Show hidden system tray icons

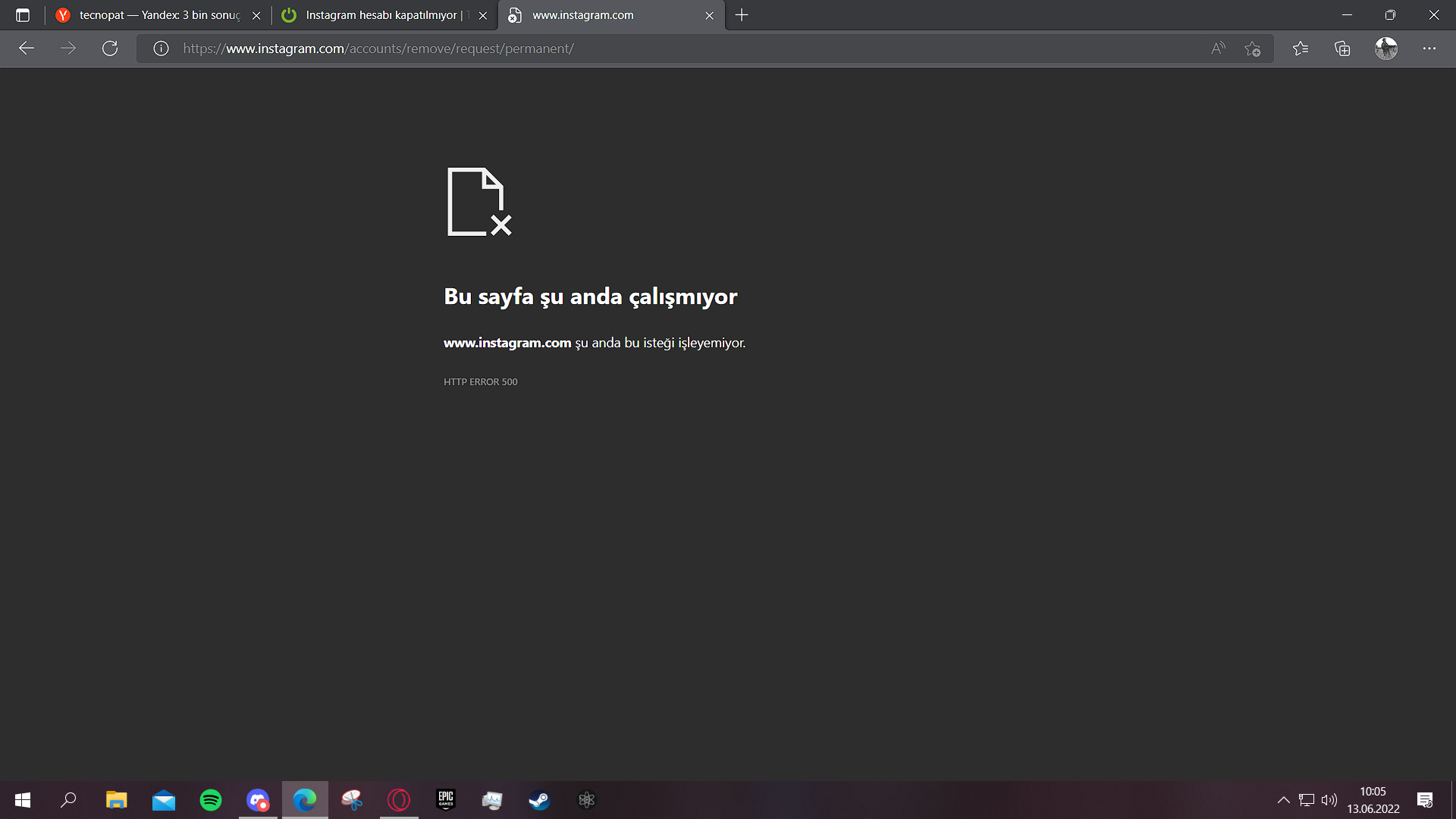point(1283,800)
